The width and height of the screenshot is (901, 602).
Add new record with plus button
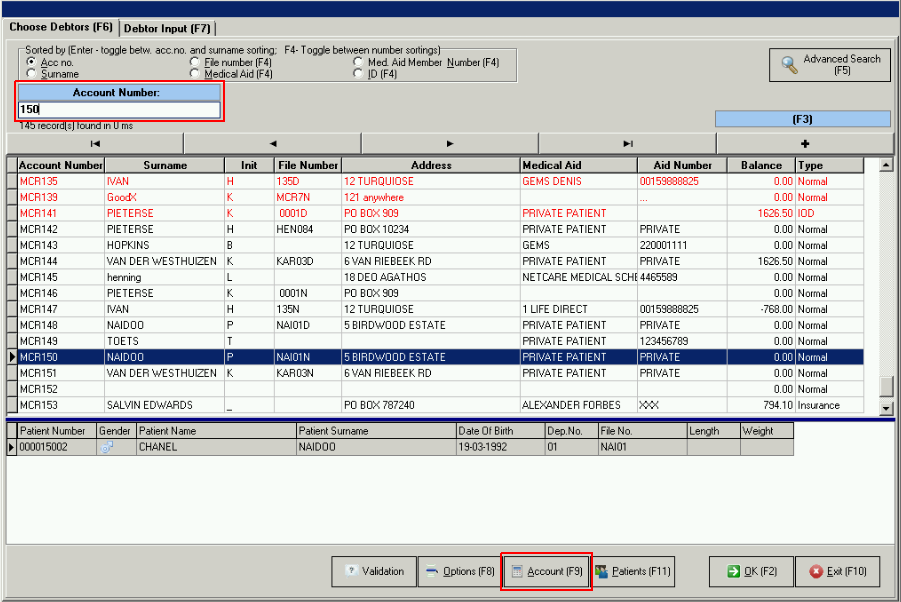804,143
